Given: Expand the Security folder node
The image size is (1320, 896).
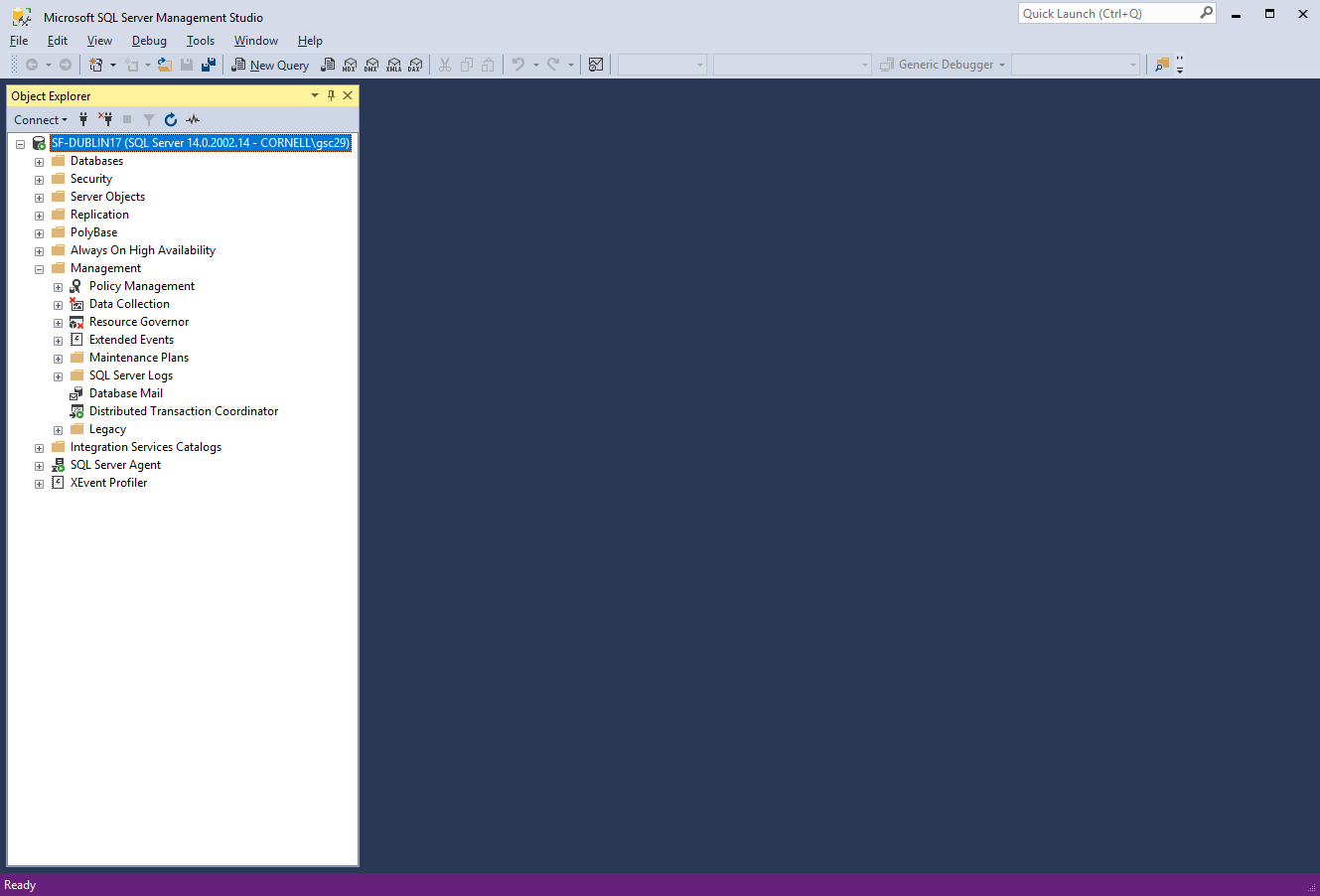Looking at the screenshot, I should (39, 180).
